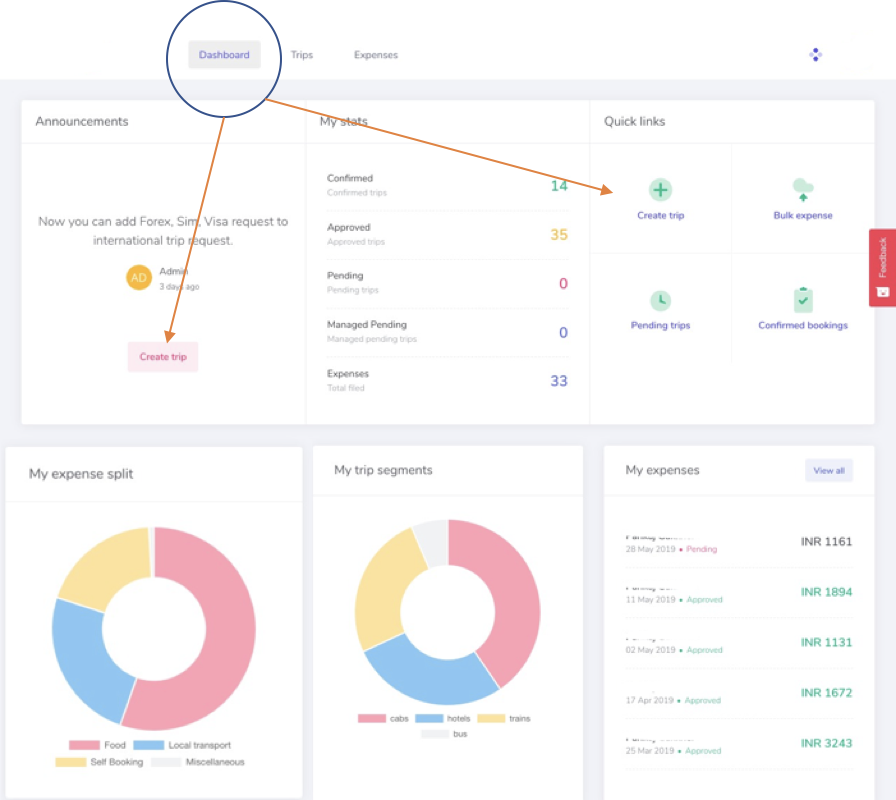Click the Pending trips clock icon

pos(661,301)
